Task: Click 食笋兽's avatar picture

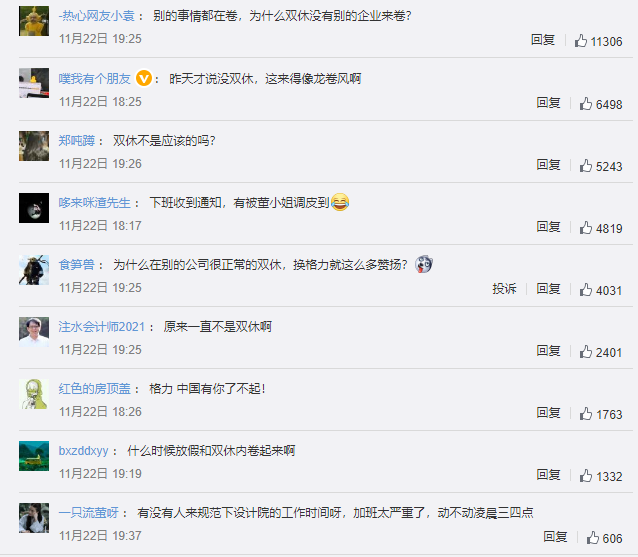Action: [x=34, y=270]
